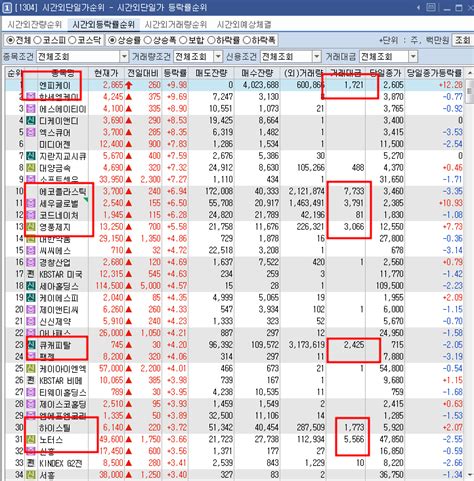Click the 권 icon beside KBSTAR 비메
This screenshot has height=481, width=474.
point(31,380)
